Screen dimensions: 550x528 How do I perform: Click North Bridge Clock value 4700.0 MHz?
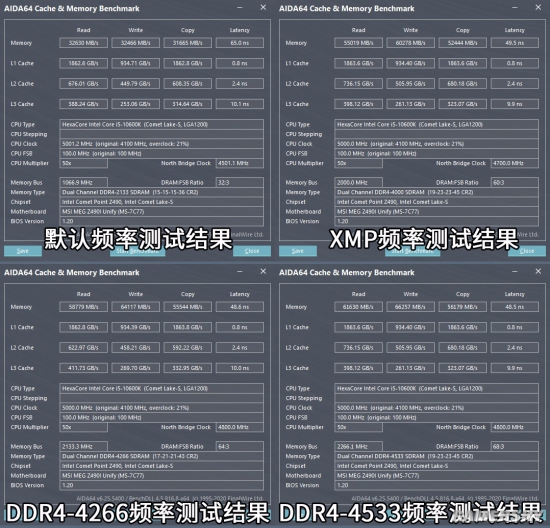(515, 163)
